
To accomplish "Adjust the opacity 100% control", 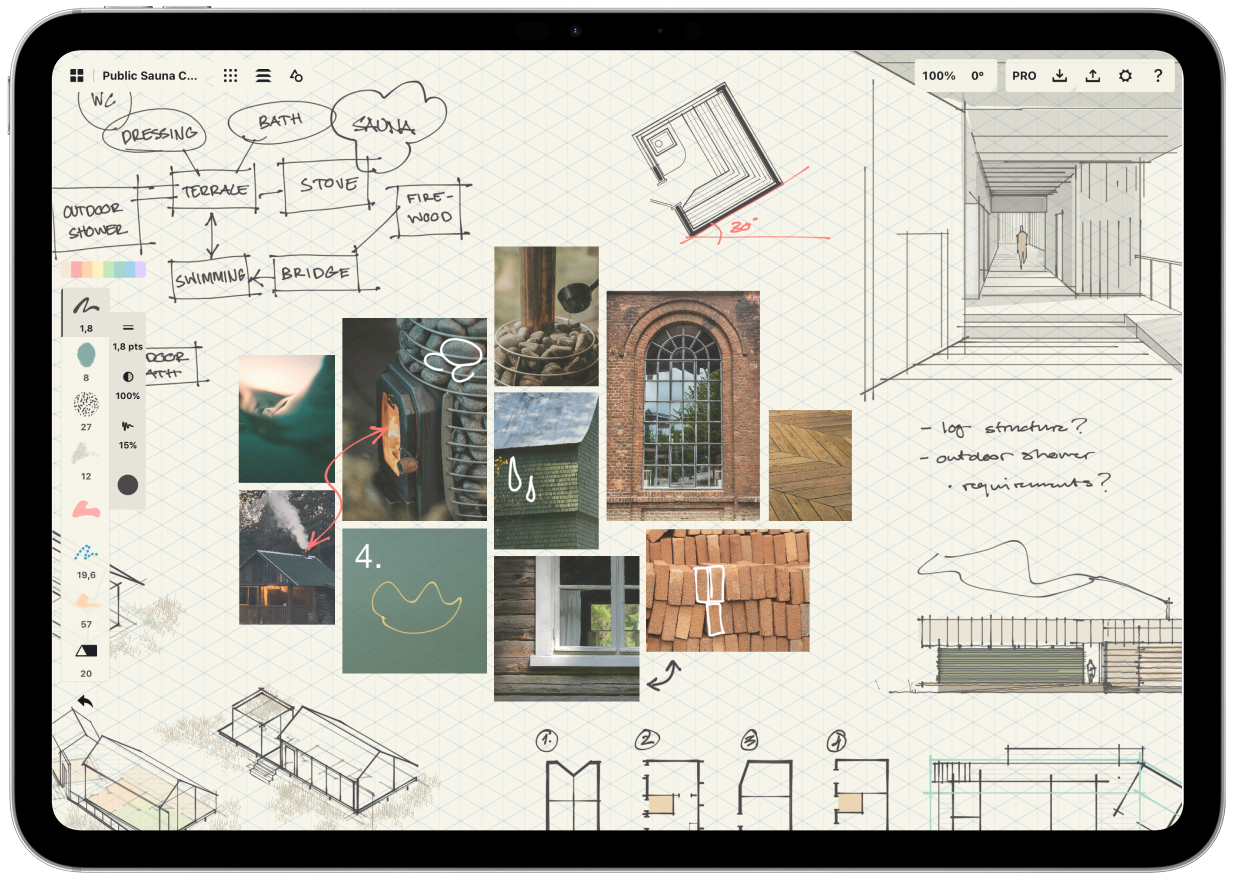I will click(x=128, y=384).
